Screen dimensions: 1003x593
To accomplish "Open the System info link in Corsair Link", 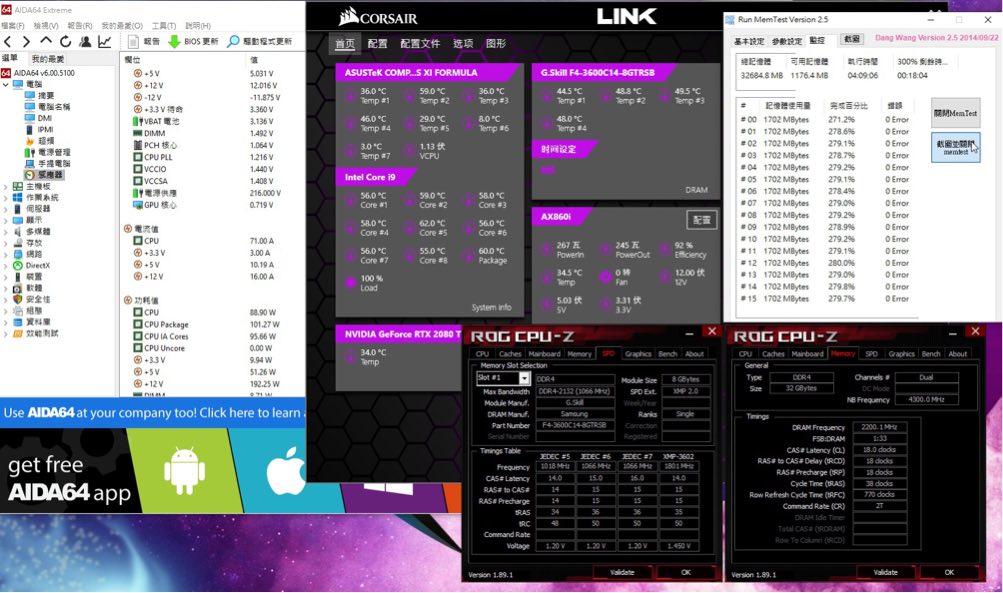I will coord(491,307).
